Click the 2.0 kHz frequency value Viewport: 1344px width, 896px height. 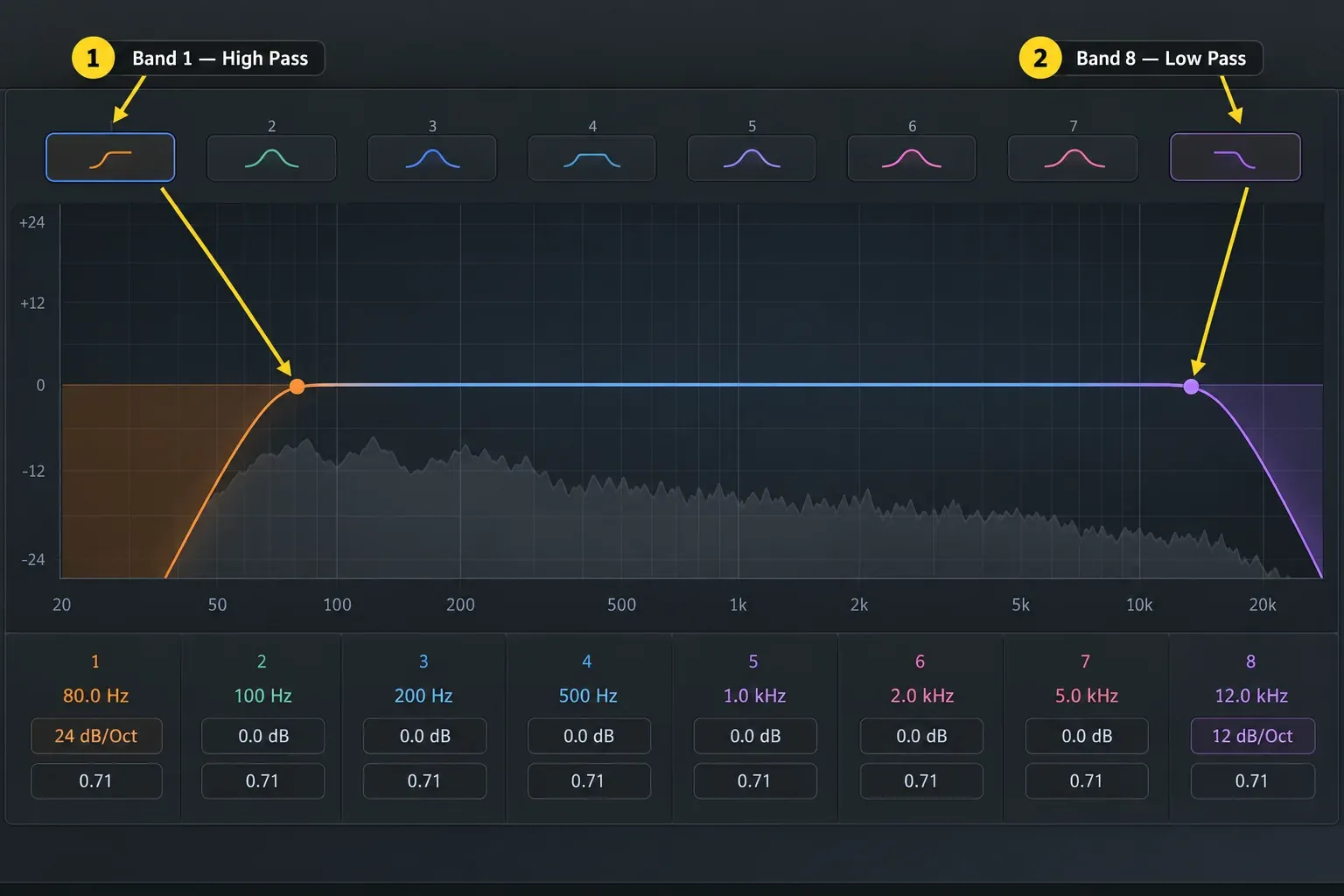point(921,696)
